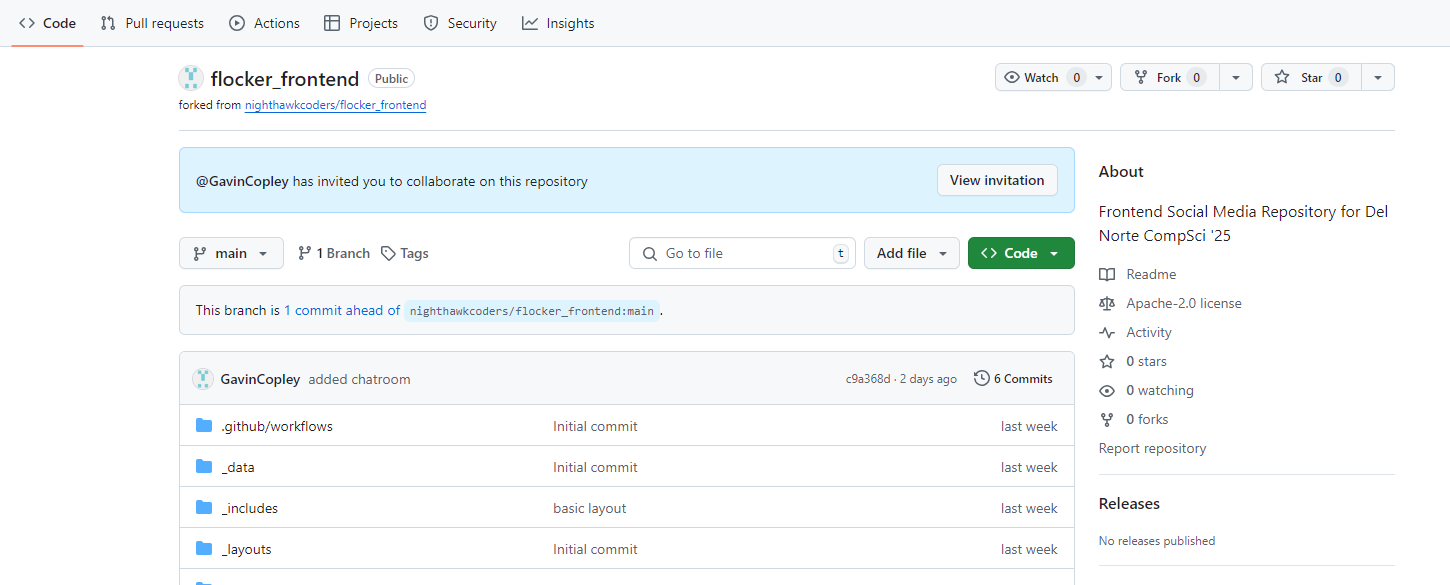
Task: Click the star icon beside 0 stars
Action: pos(1107,361)
